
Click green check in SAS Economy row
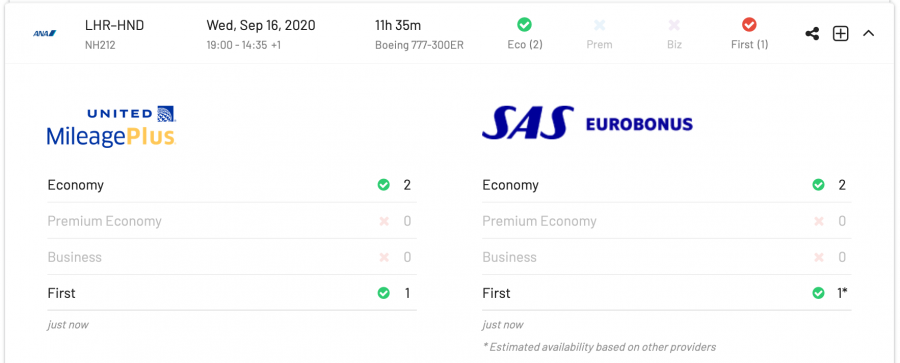pos(818,185)
